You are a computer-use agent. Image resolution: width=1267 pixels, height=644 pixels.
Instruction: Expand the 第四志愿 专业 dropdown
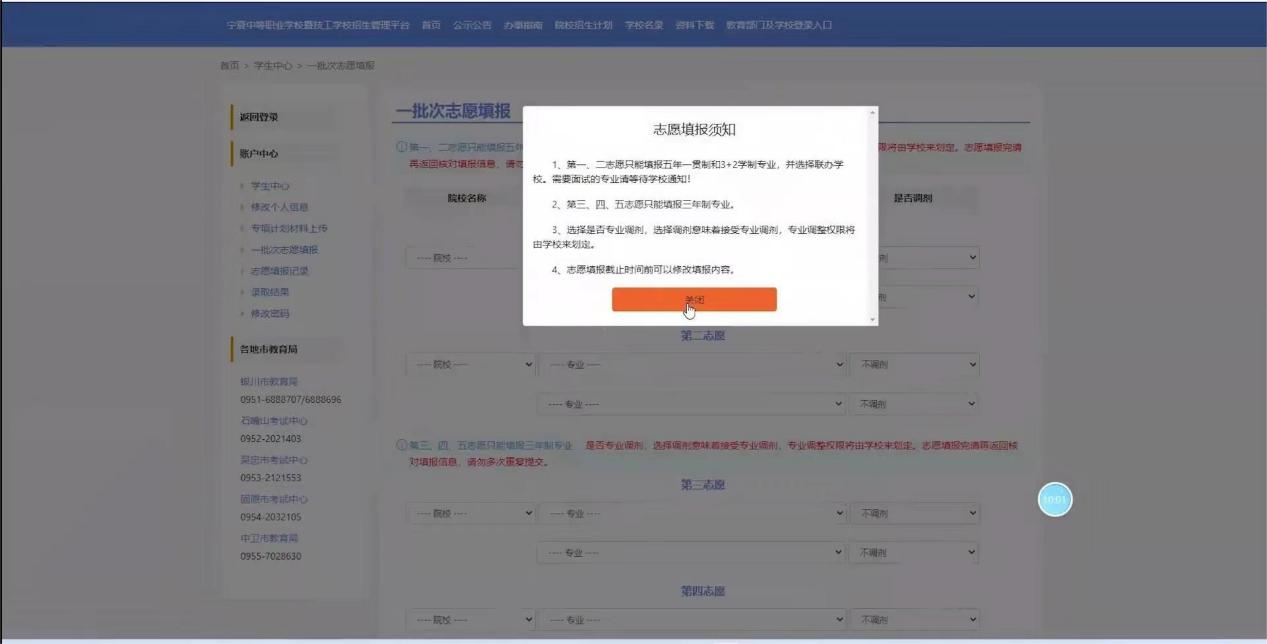pos(693,620)
